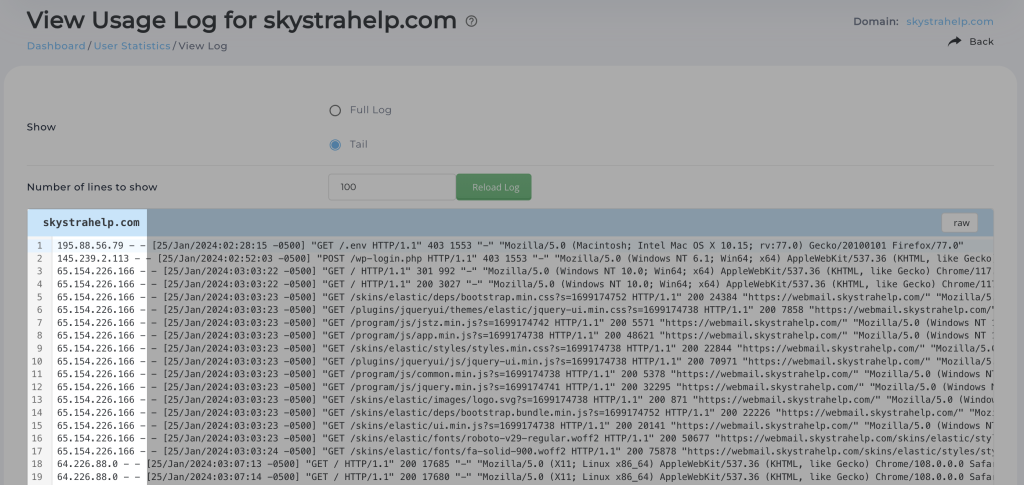Open raw log view

tap(959, 223)
